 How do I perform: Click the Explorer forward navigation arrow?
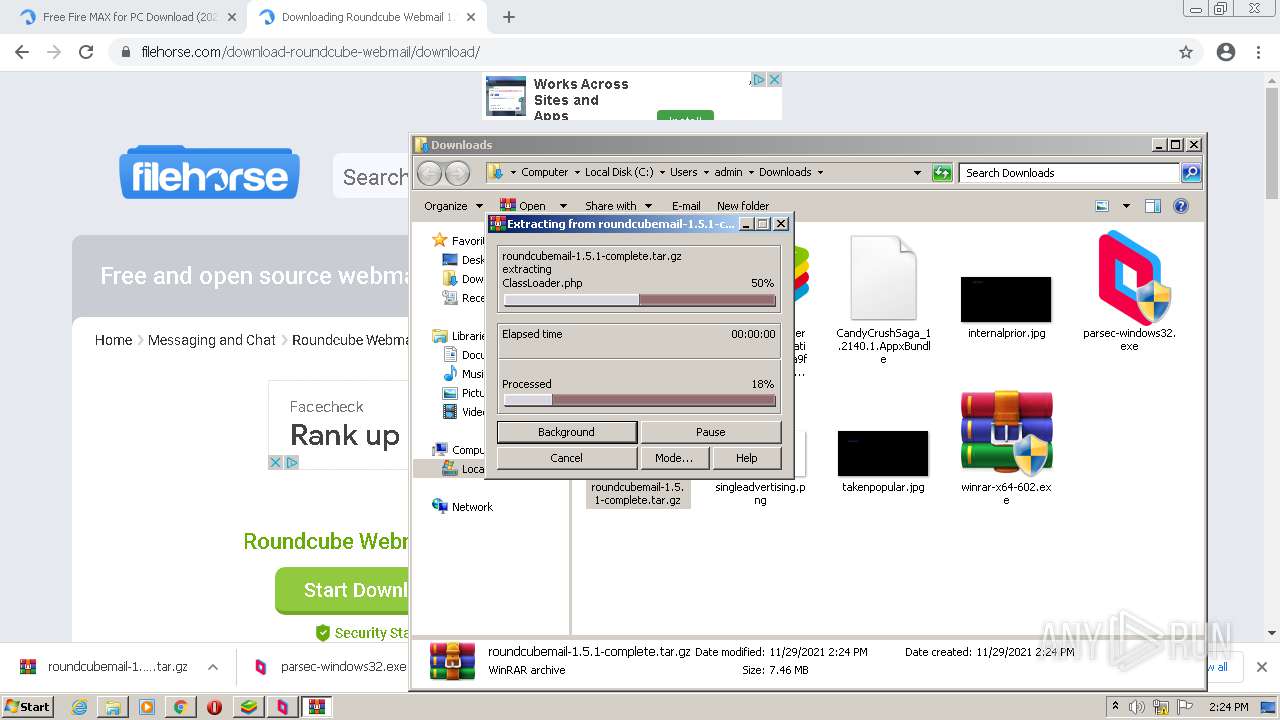tap(457, 173)
